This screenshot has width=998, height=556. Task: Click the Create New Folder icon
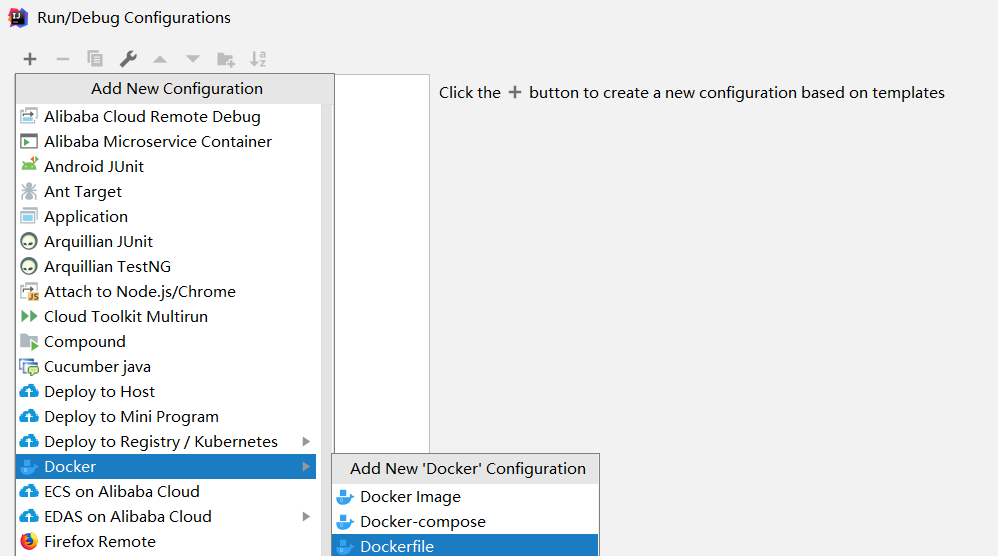coord(225,60)
